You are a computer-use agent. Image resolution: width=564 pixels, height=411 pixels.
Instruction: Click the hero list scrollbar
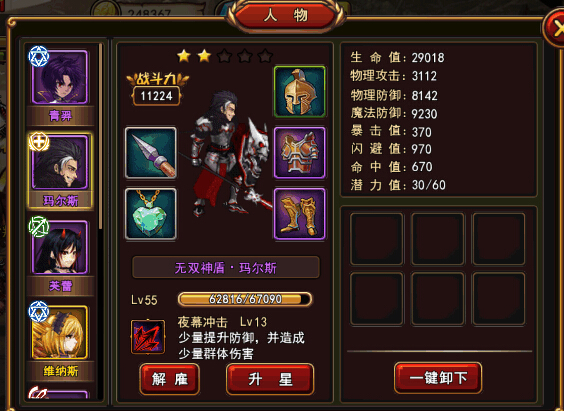[101, 137]
